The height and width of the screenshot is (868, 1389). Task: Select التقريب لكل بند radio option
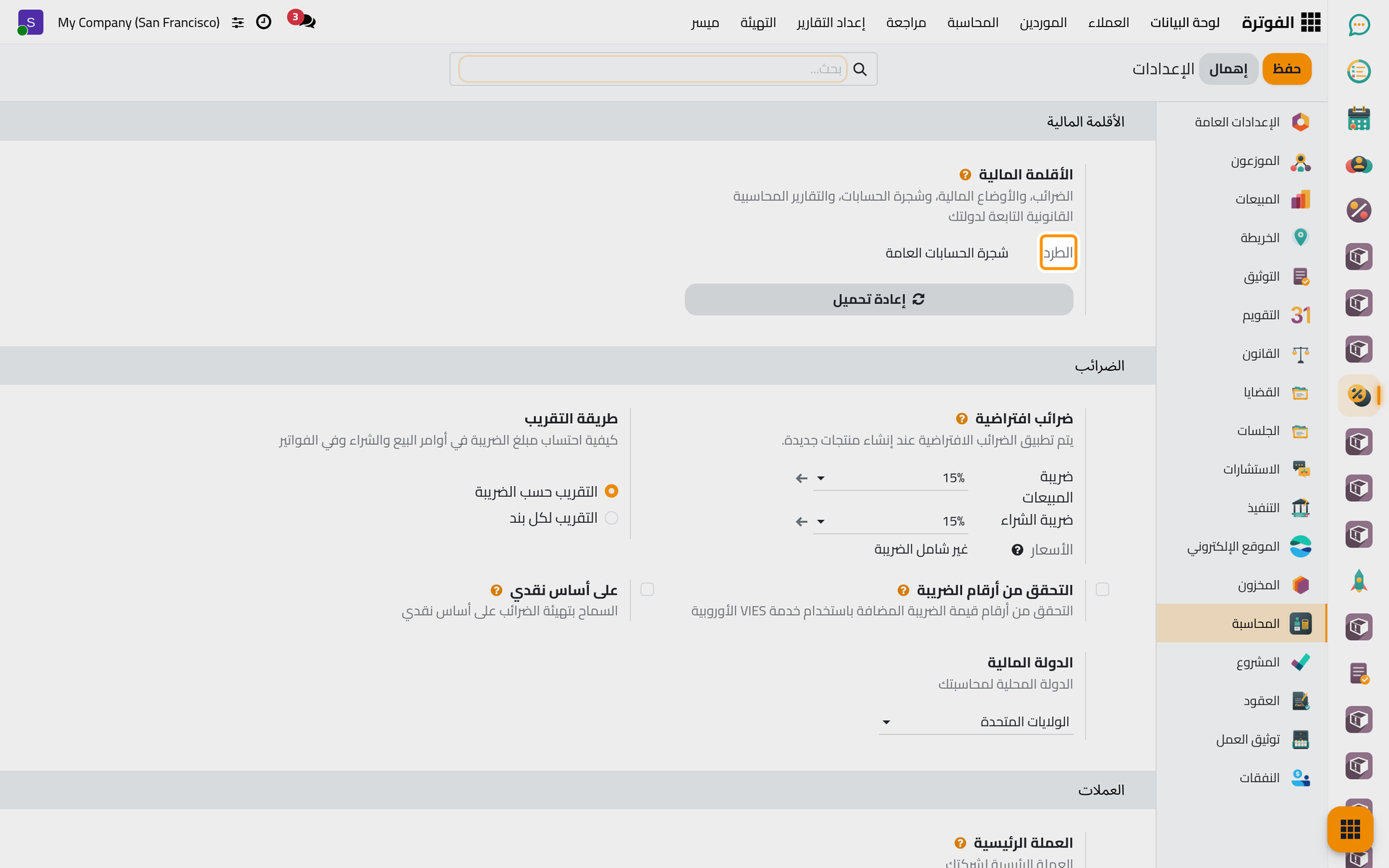[611, 518]
